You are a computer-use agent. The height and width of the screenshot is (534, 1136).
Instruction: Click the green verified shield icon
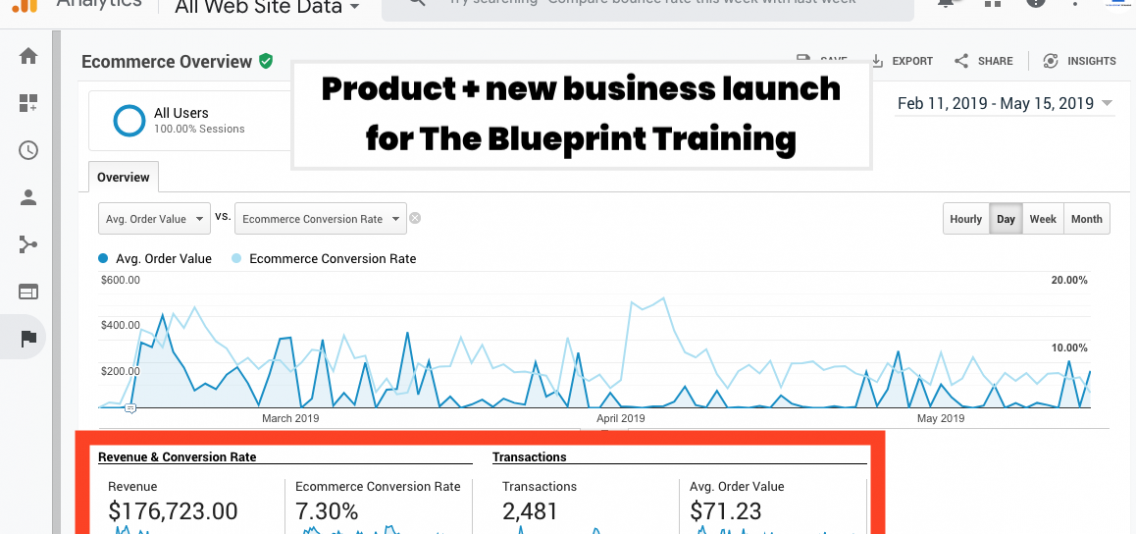tap(266, 62)
